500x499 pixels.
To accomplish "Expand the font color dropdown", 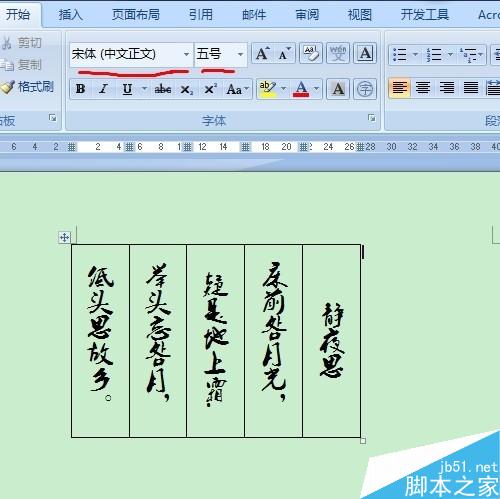I will coord(316,89).
